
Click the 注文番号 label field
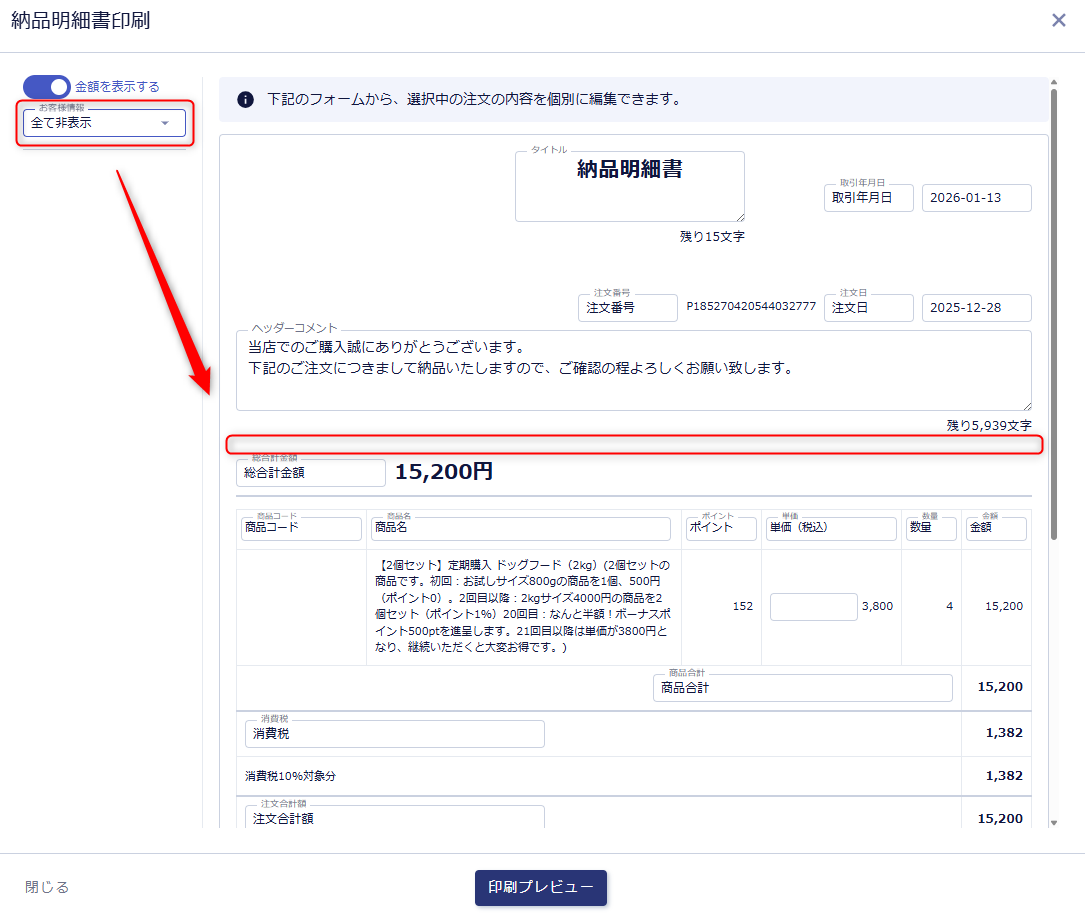point(627,308)
